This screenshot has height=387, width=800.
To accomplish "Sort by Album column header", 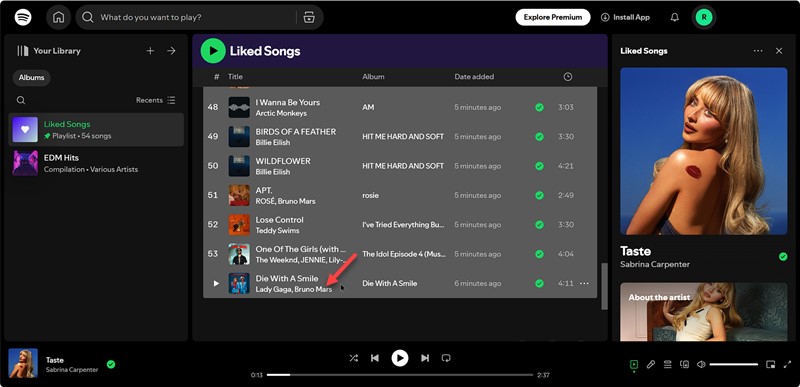I will pos(373,76).
